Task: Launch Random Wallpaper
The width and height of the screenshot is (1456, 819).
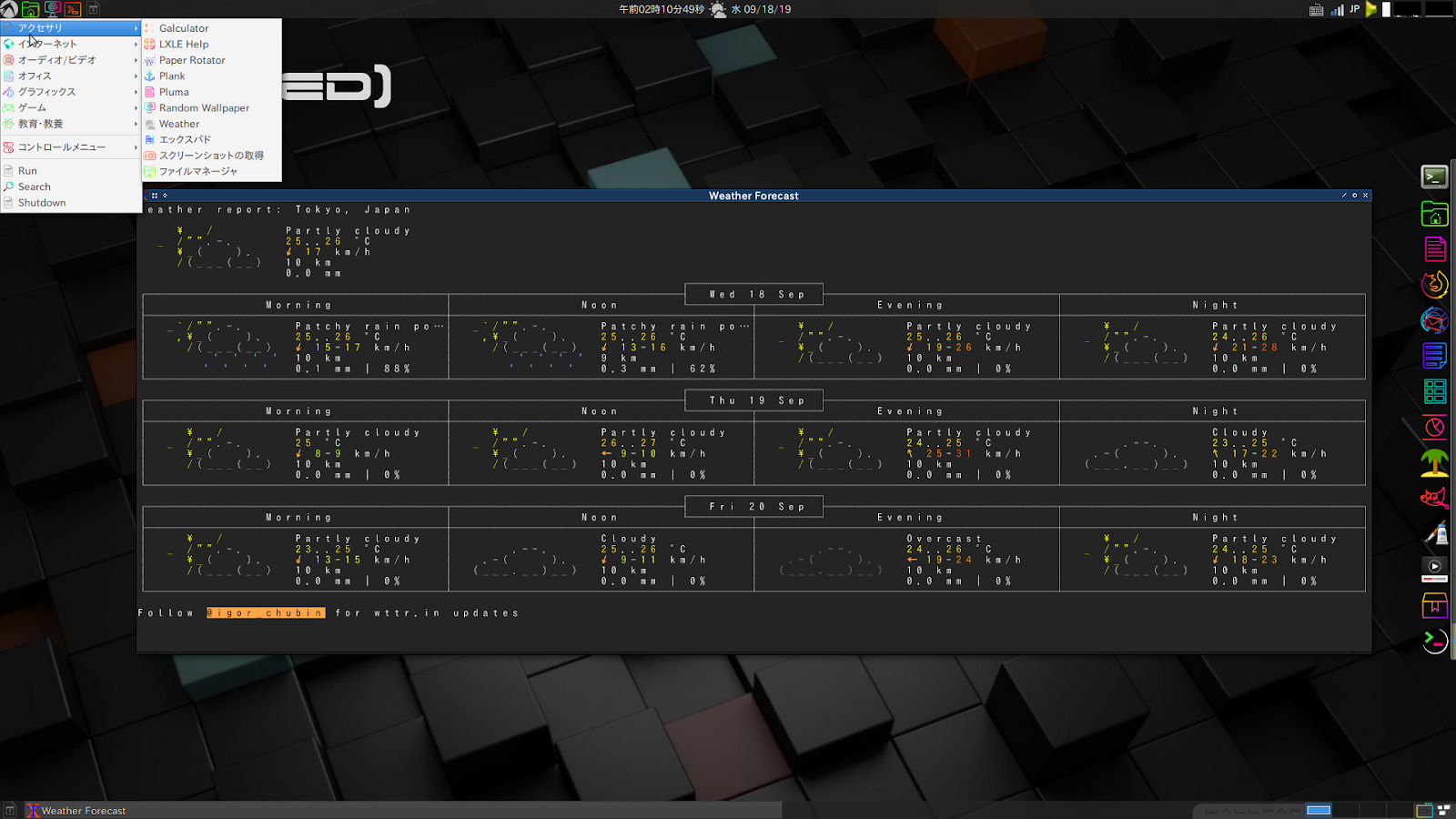Action: coord(212,107)
